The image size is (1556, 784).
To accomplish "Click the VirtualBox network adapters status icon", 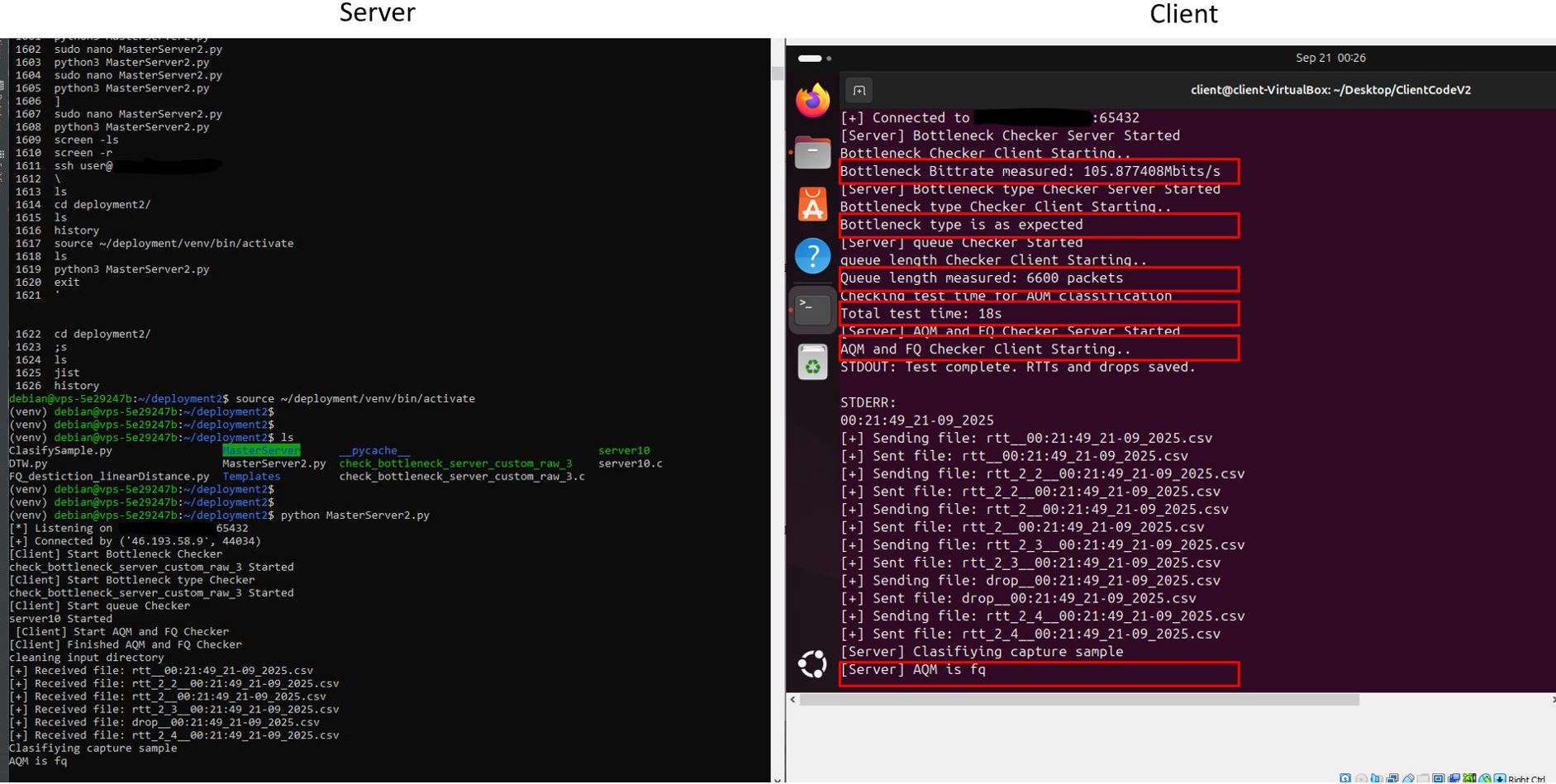I will [1392, 778].
